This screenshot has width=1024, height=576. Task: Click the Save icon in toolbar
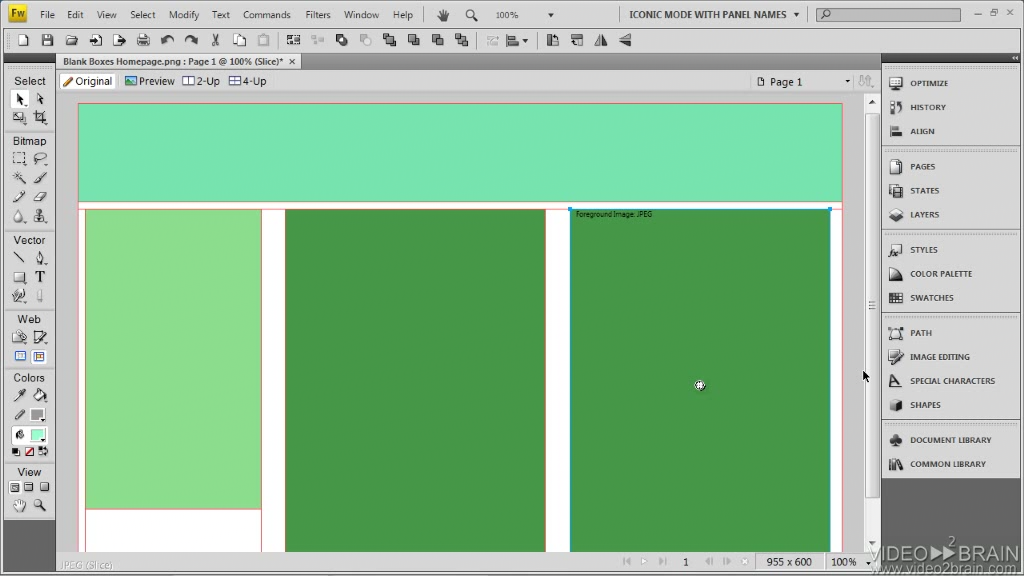47,40
